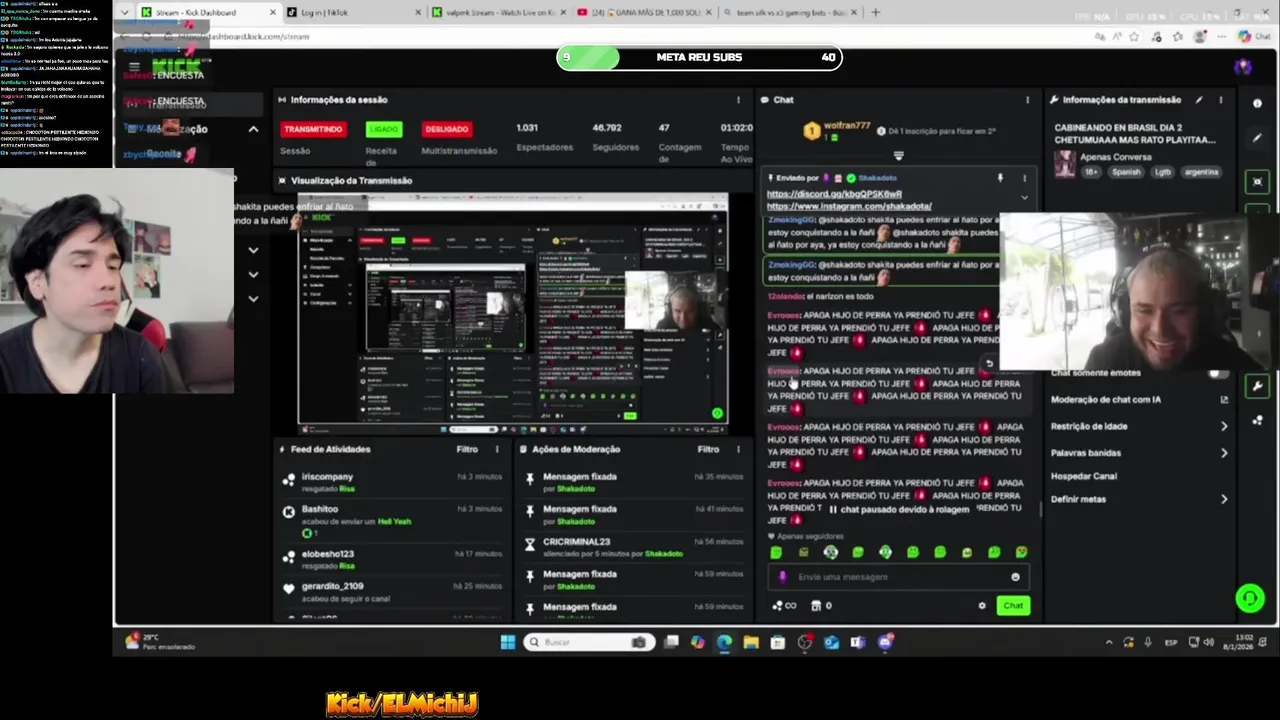Screen dimensions: 1280x720
Task: Open a new browser tab with plus
Action: (x=876, y=12)
